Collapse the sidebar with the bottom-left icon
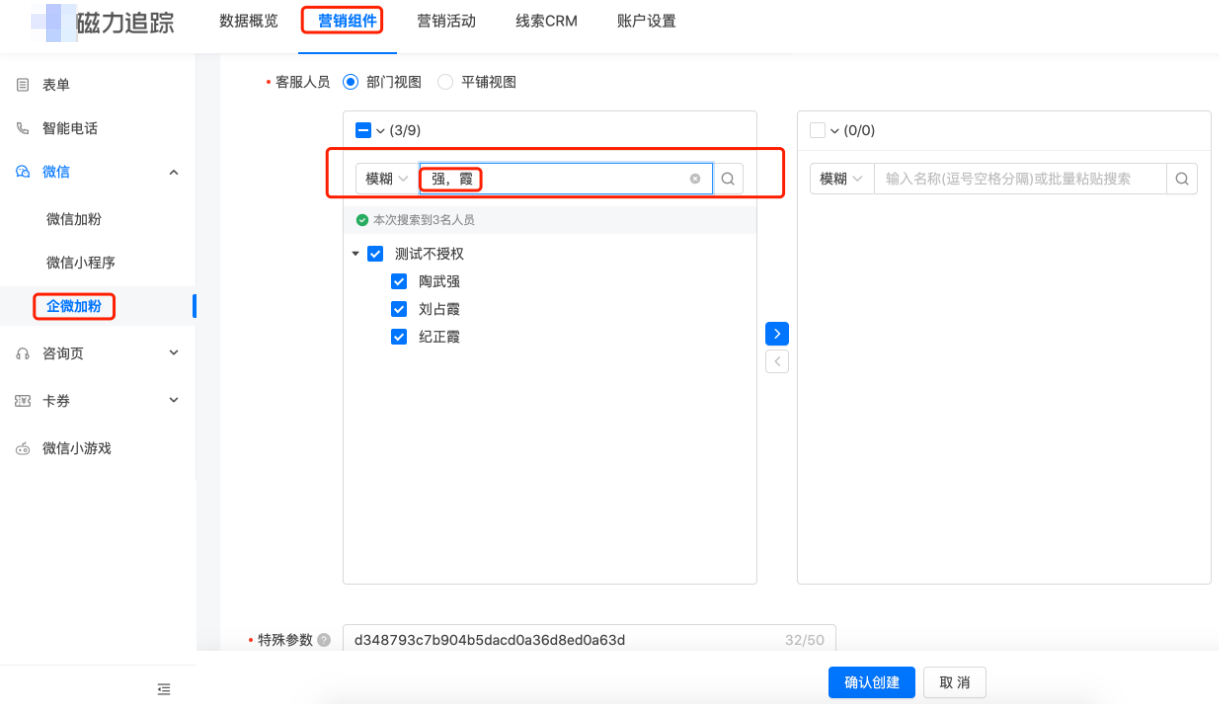Viewport: 1219px width, 704px height. point(164,689)
